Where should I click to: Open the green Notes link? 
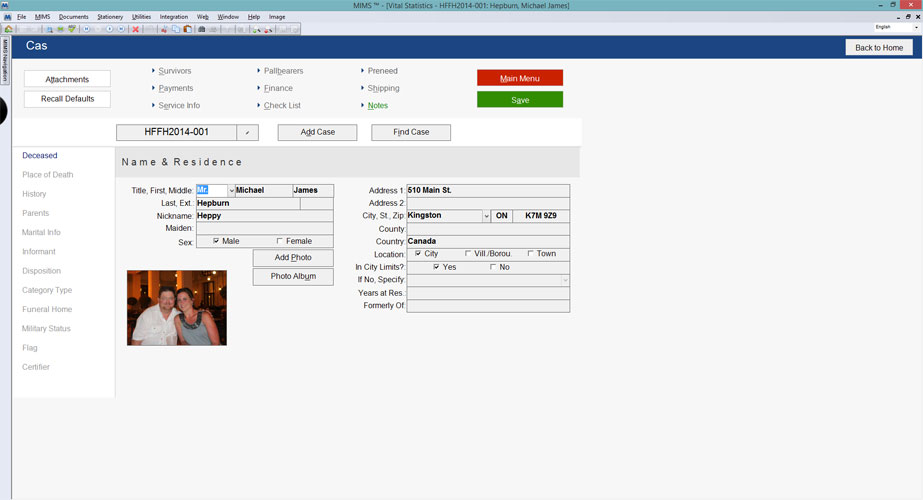[377, 105]
